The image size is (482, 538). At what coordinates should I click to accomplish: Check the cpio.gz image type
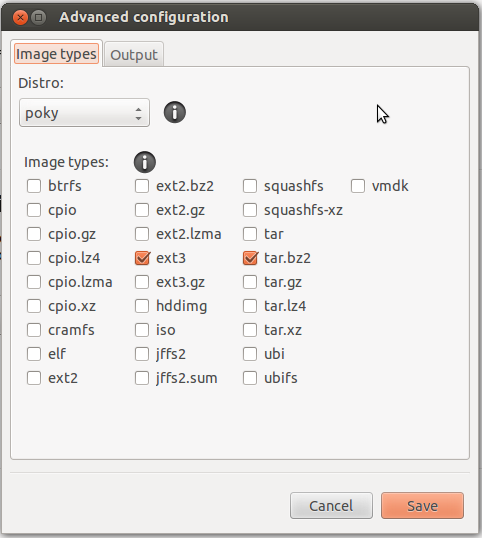[34, 234]
